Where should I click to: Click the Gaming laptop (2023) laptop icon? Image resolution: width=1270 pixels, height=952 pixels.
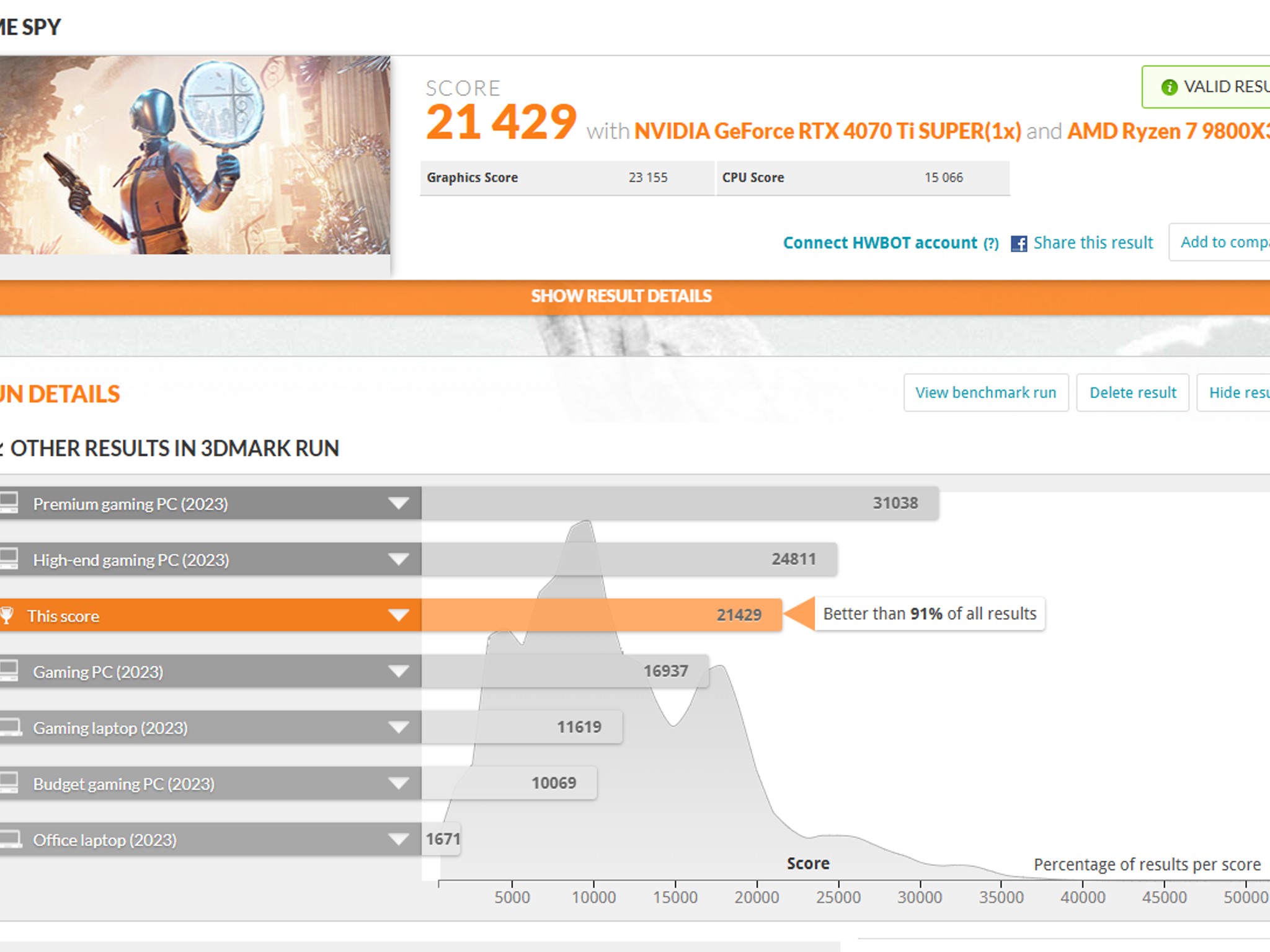pos(11,727)
